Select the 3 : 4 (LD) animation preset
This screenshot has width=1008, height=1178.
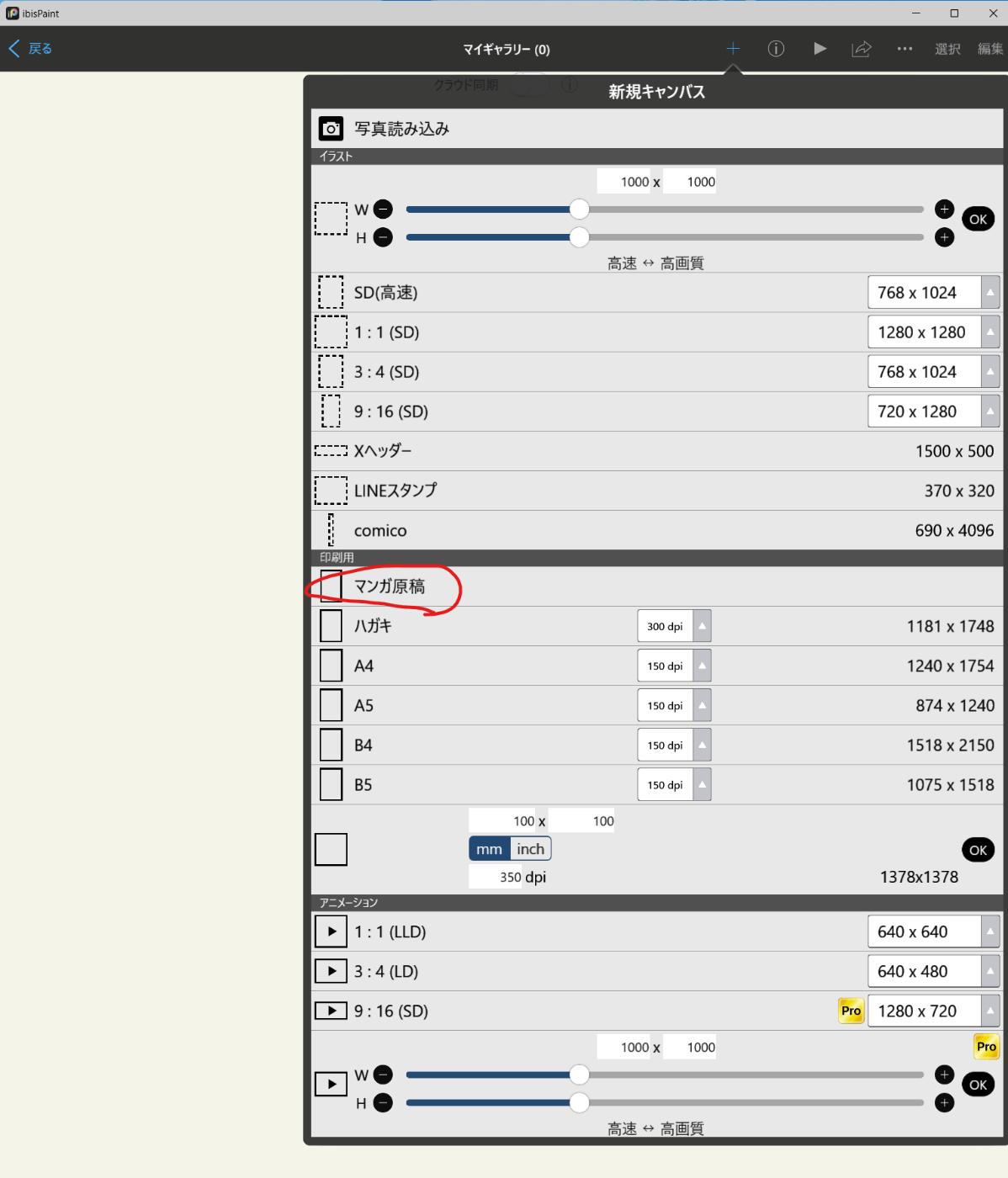tap(657, 971)
